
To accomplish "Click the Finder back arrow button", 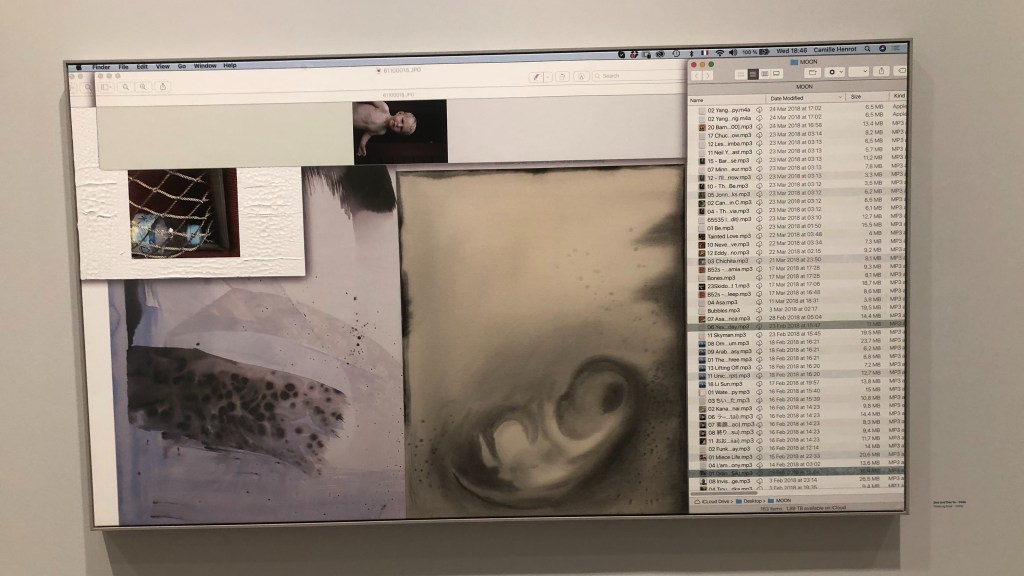I will point(699,75).
